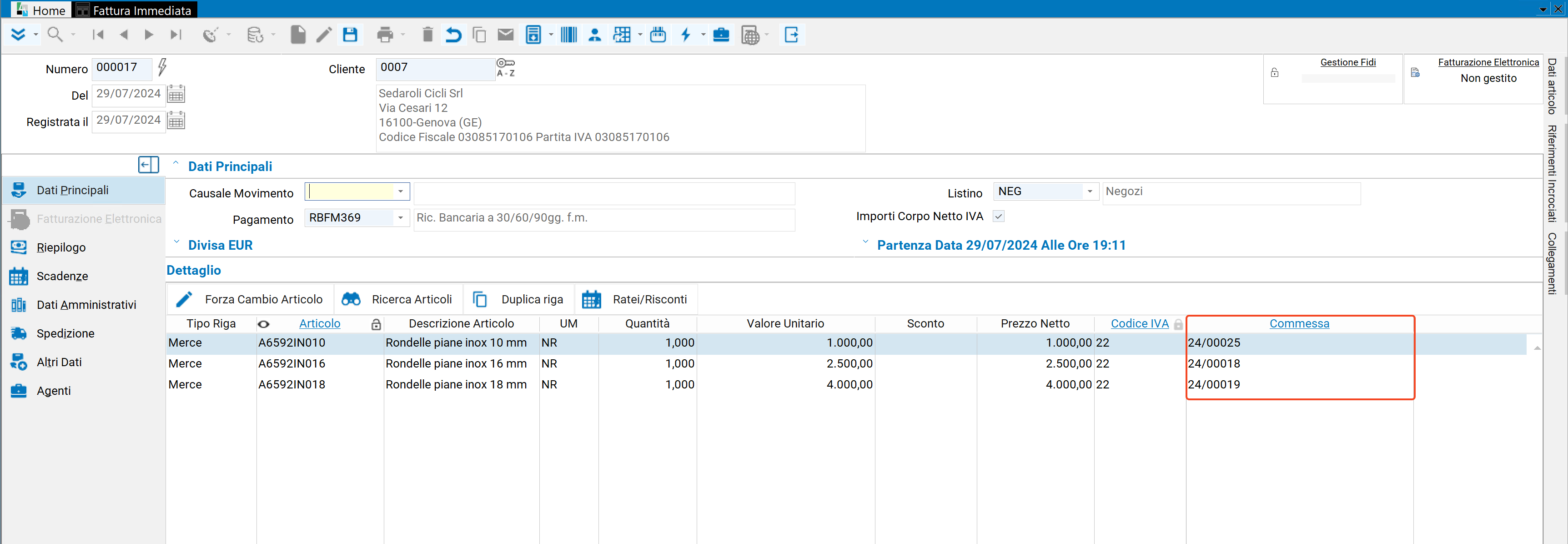Viewport: 1568px width, 544px height.
Task: Click the envelope email icon
Action: (505, 35)
